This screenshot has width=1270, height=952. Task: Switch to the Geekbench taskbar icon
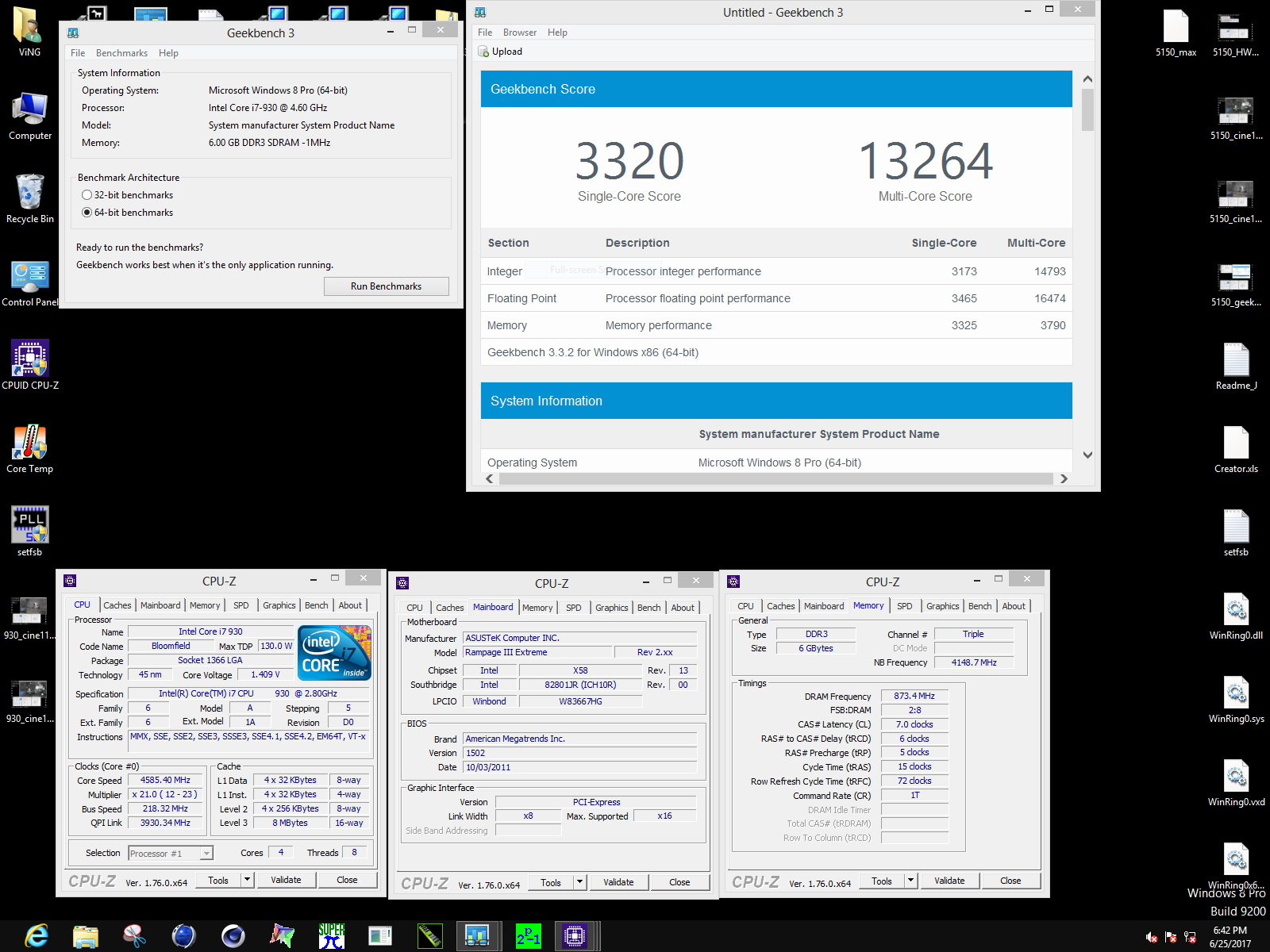(x=478, y=936)
